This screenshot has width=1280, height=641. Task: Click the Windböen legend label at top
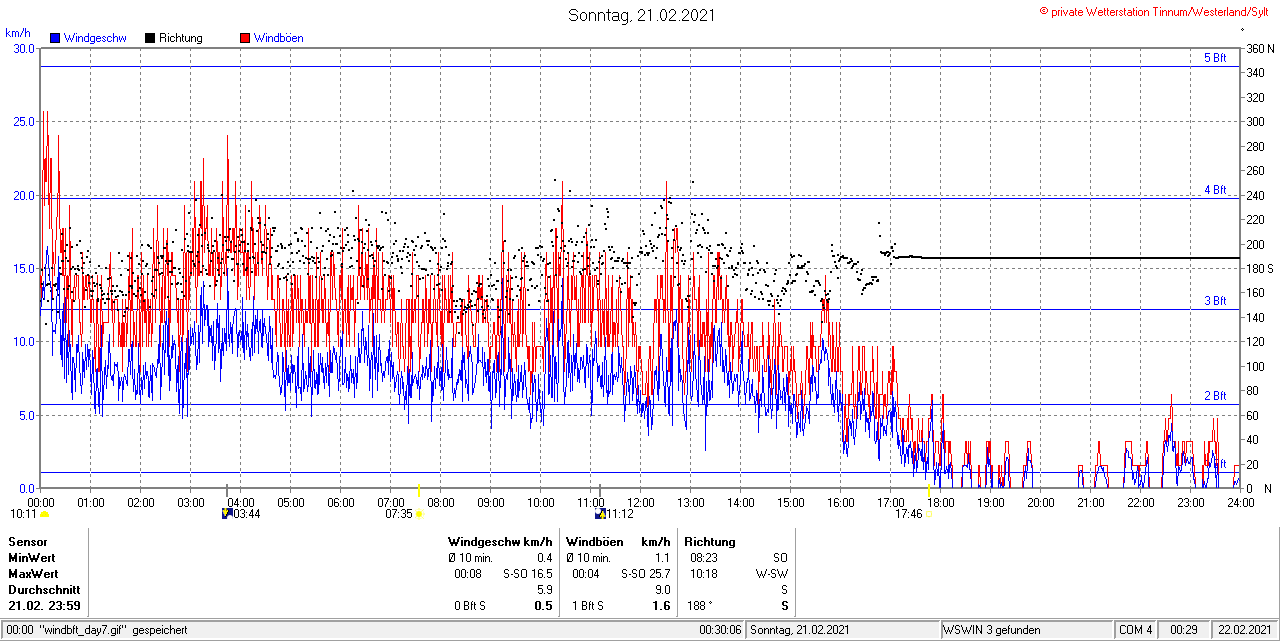pyautogui.click(x=279, y=38)
